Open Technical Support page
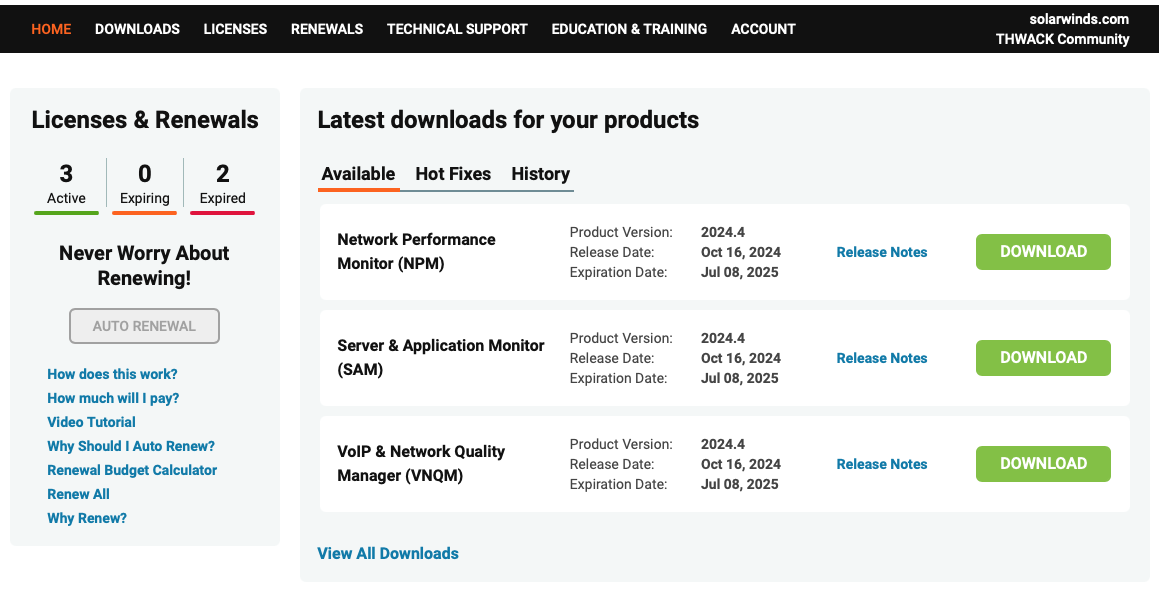This screenshot has width=1159, height=615. click(x=457, y=29)
